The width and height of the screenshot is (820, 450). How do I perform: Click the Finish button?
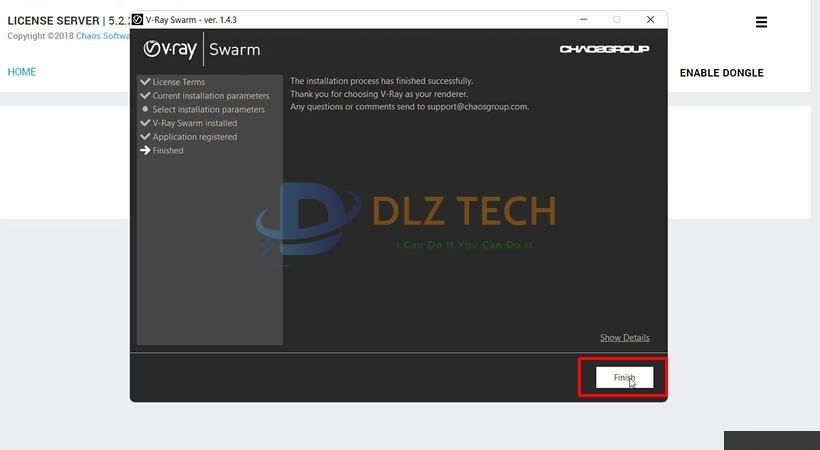coord(624,377)
